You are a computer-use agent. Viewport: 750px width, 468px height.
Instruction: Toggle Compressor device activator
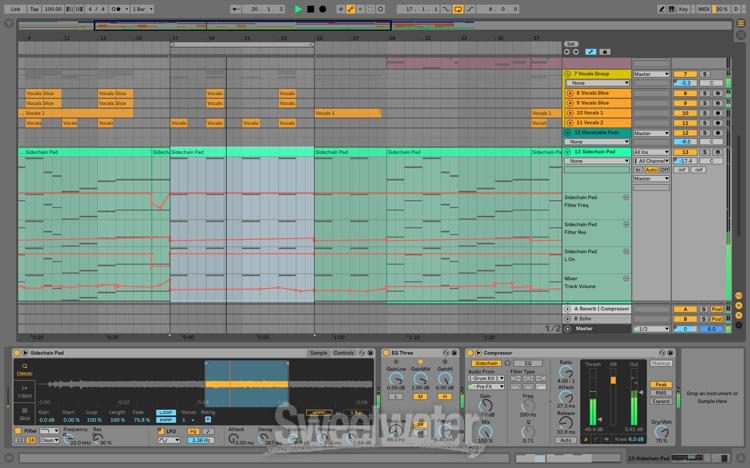point(470,353)
